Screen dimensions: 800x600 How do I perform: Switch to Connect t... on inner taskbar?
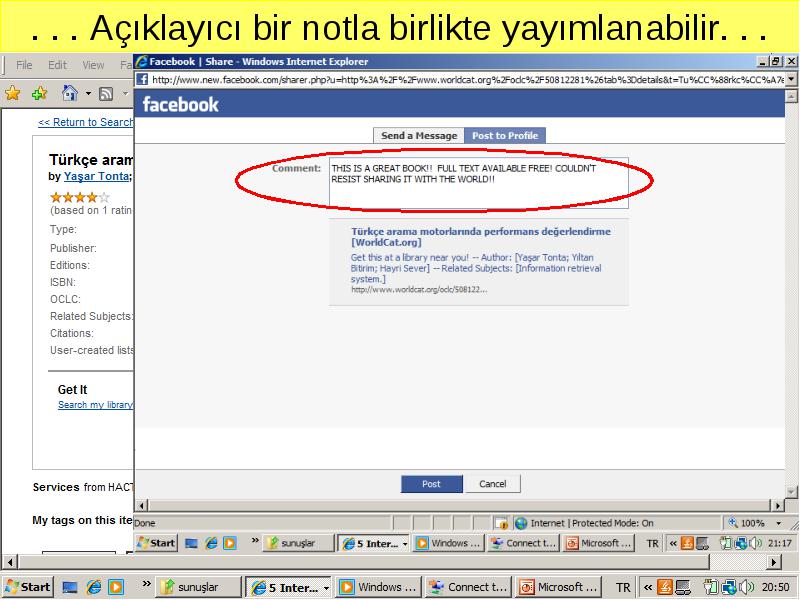click(524, 543)
